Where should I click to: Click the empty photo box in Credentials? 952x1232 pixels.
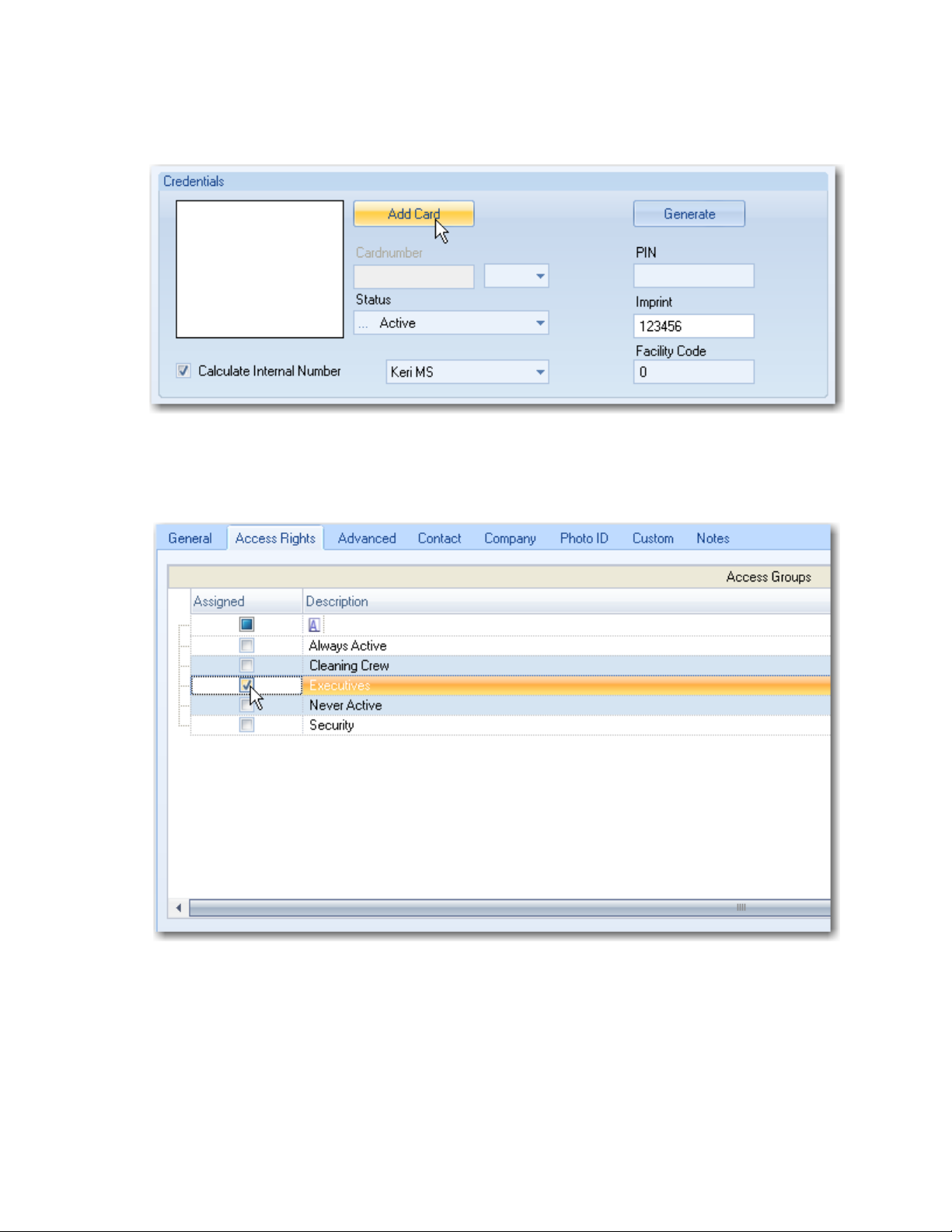point(260,269)
